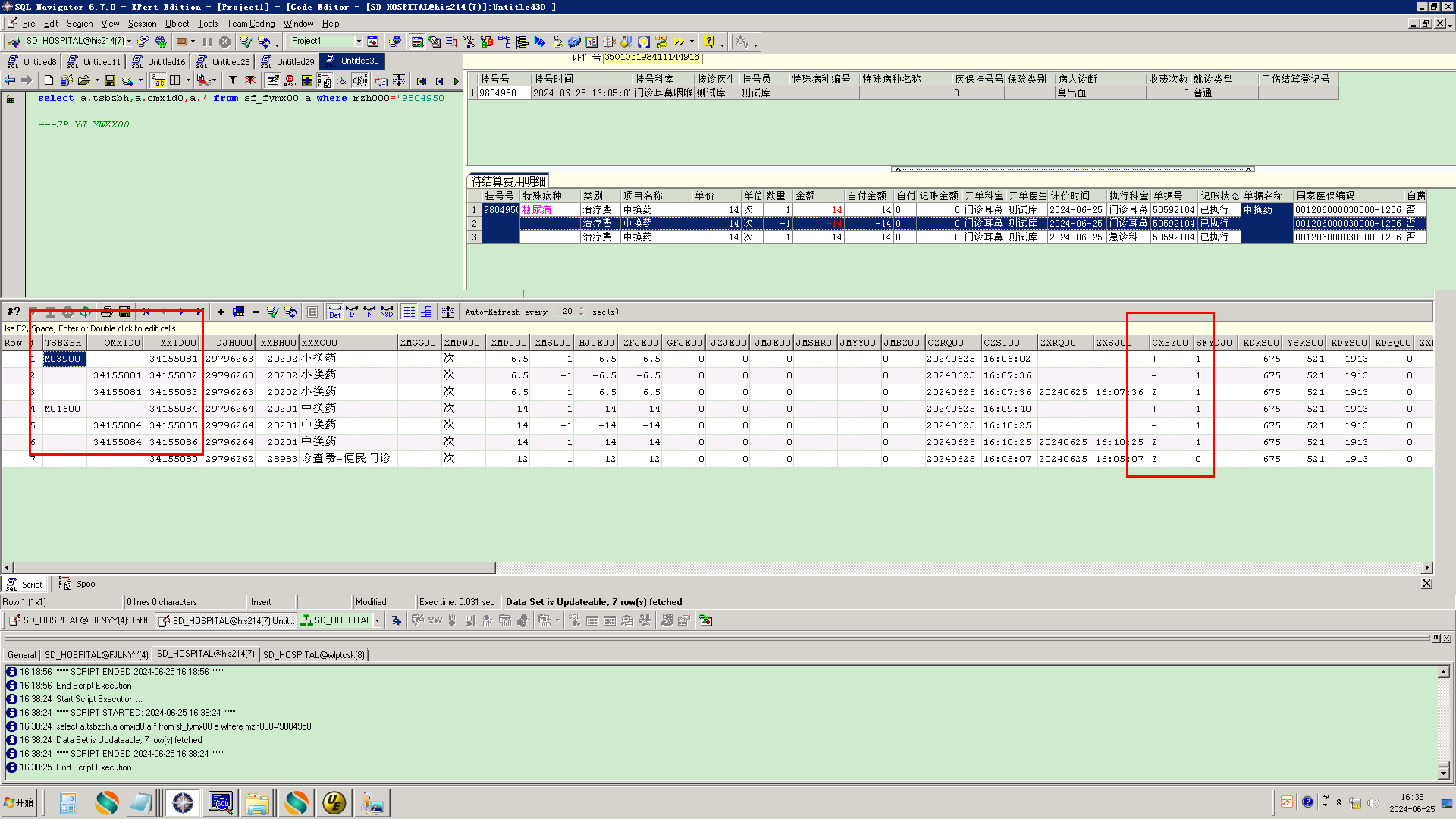This screenshot has width=1456, height=819.
Task: Click the Execute green play icon
Action: tap(456, 81)
